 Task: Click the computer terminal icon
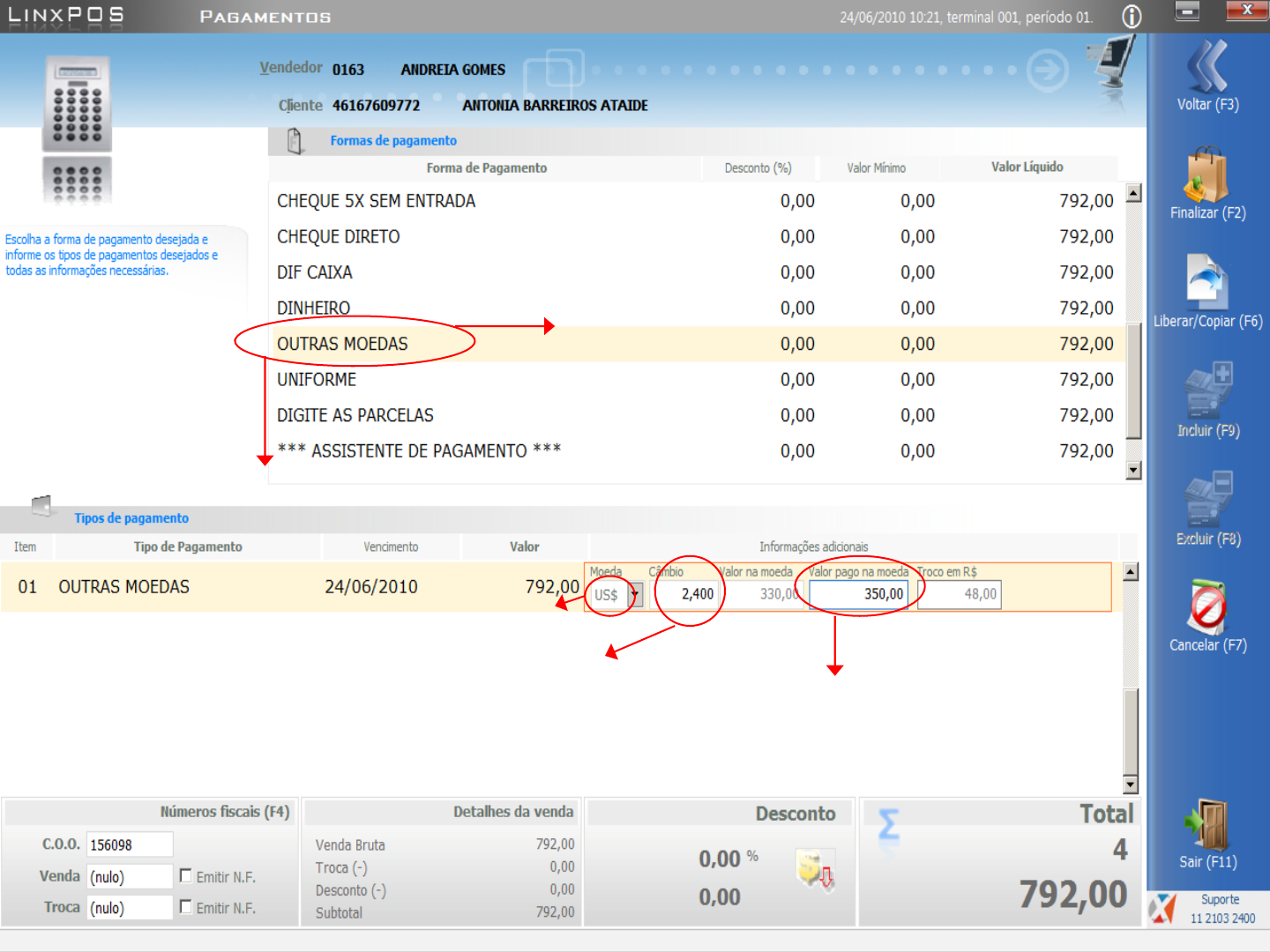click(x=1112, y=62)
